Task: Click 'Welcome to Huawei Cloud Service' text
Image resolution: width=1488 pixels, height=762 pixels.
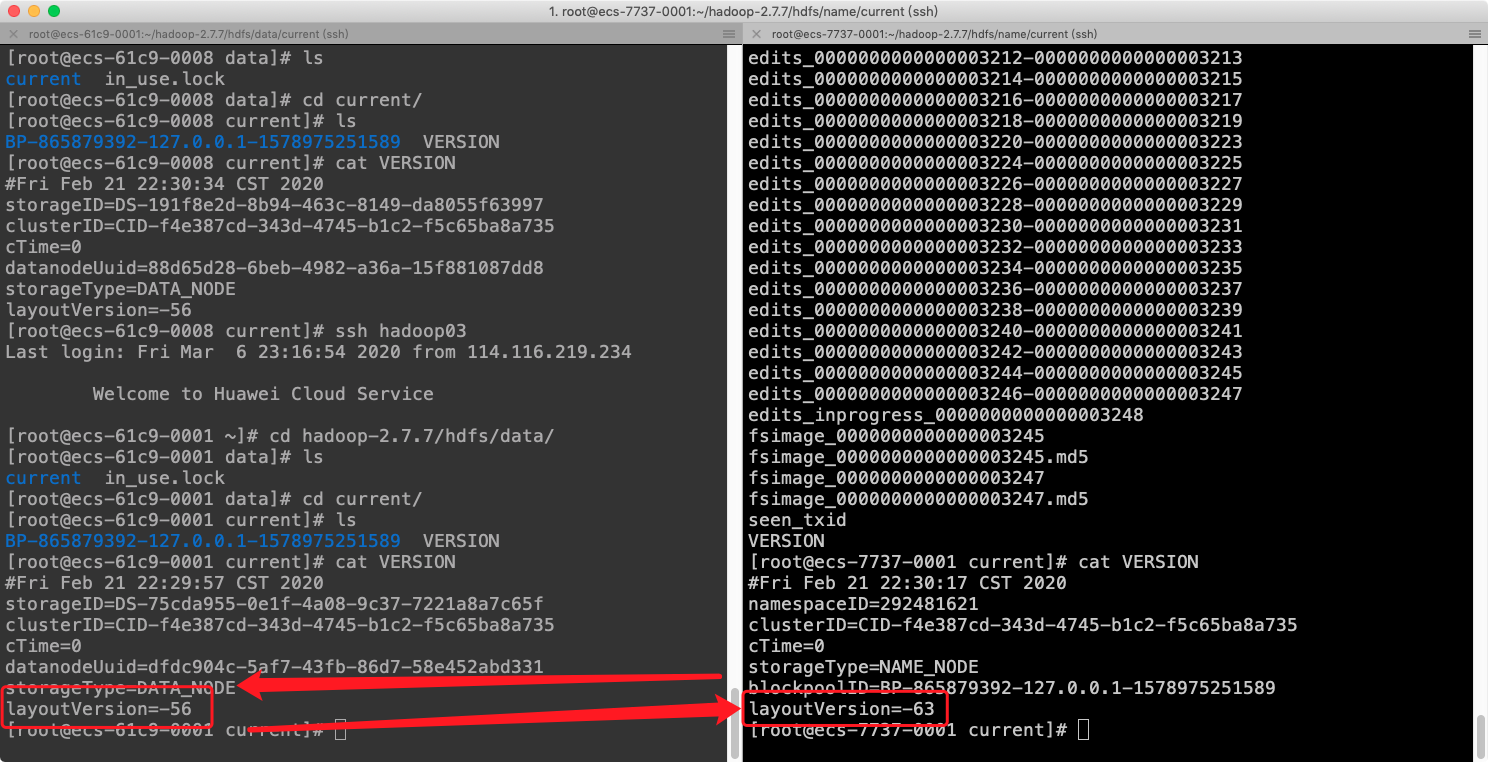Action: 263,394
